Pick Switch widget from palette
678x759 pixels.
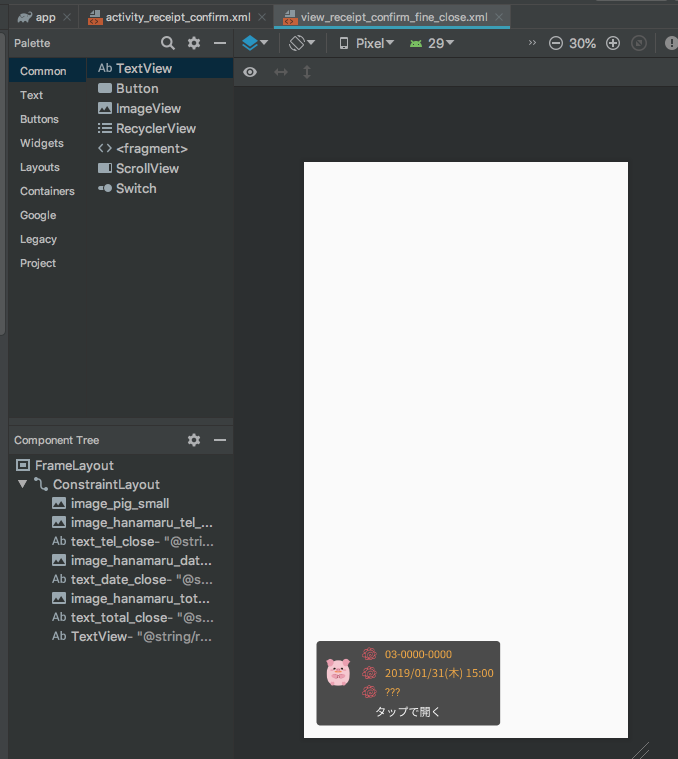point(160,188)
